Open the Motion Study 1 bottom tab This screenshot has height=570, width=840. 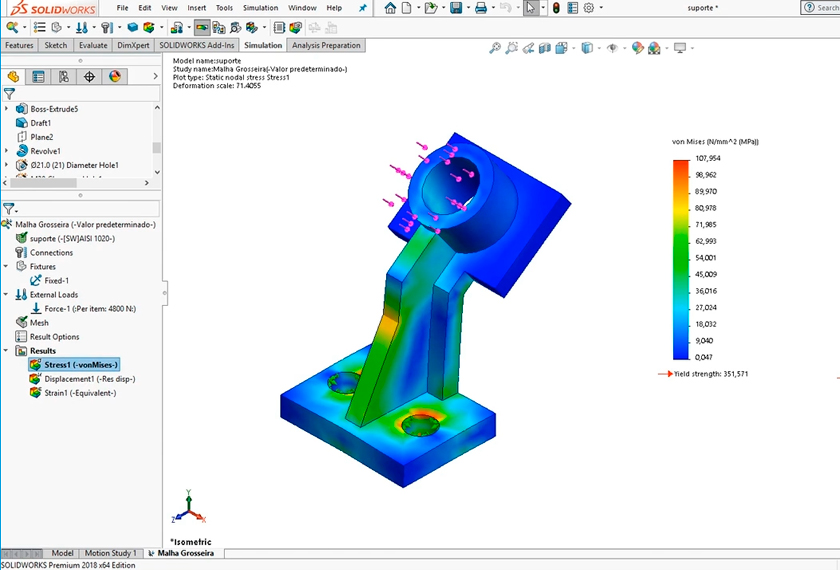click(x=110, y=553)
